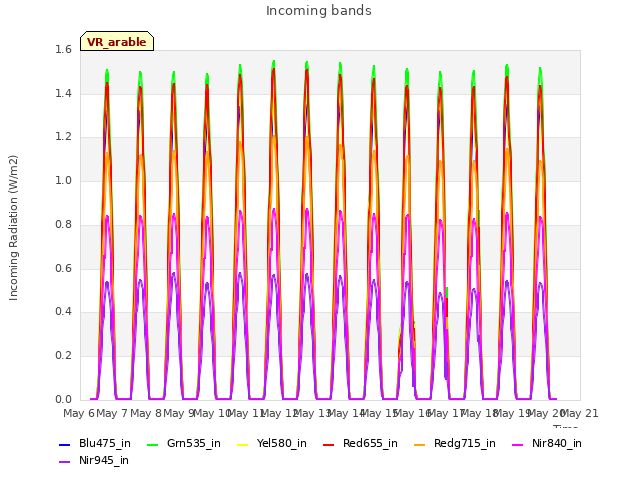640x480 pixels.
Task: Toggle Grn535_in legend entry
Action: pos(184,443)
